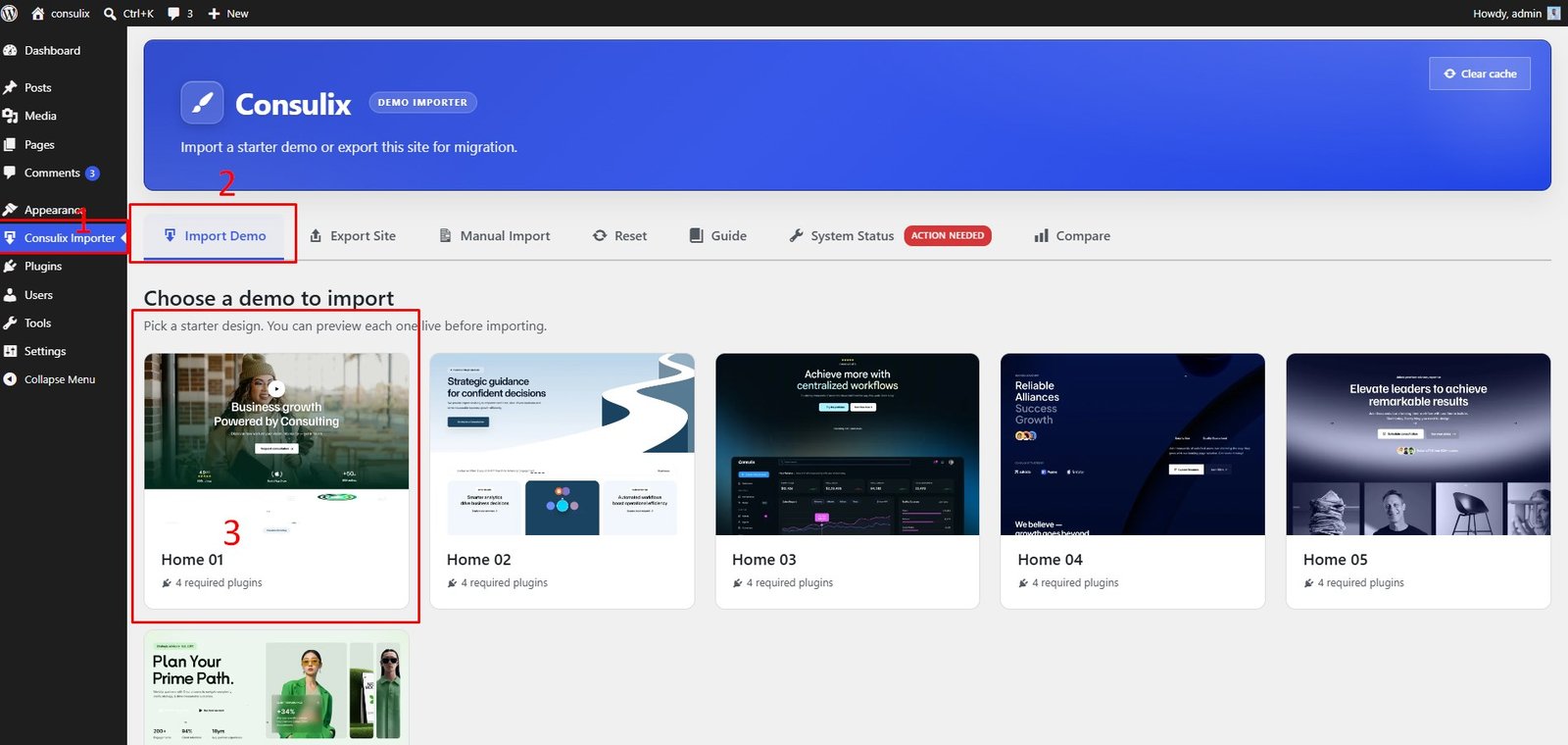1568x745 pixels.
Task: Select the Home 05 demo thumbnail
Action: pyautogui.click(x=1418, y=444)
